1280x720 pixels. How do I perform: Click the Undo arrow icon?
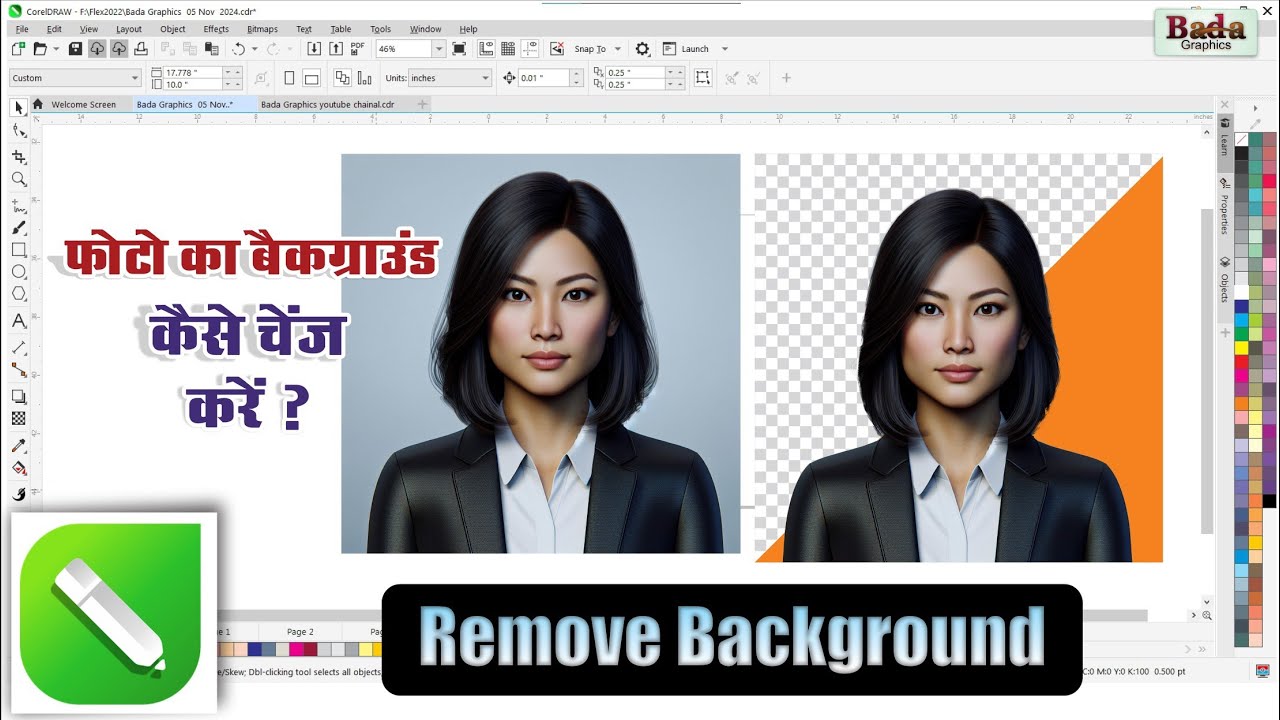[x=238, y=48]
